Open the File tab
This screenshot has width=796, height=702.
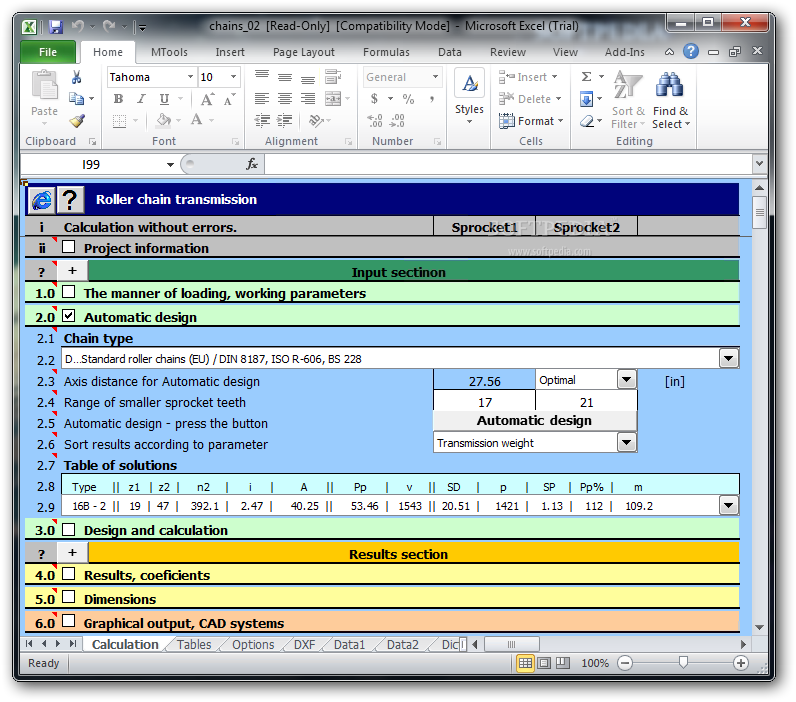[48, 52]
